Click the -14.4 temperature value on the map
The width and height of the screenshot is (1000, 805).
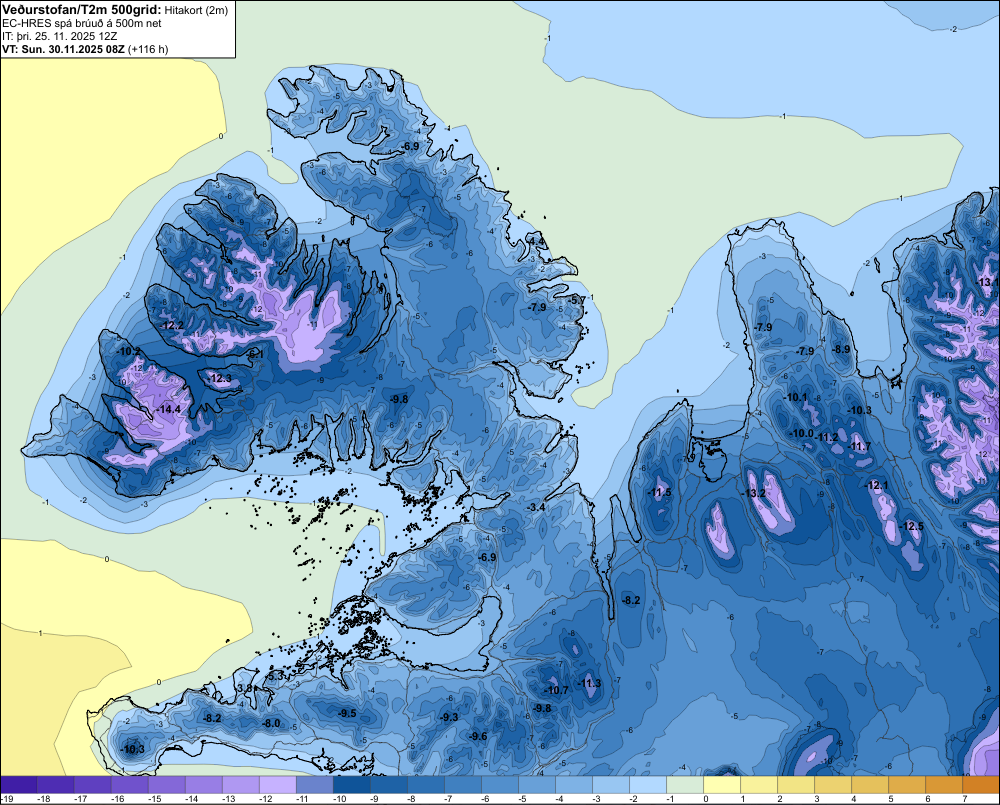click(168, 410)
